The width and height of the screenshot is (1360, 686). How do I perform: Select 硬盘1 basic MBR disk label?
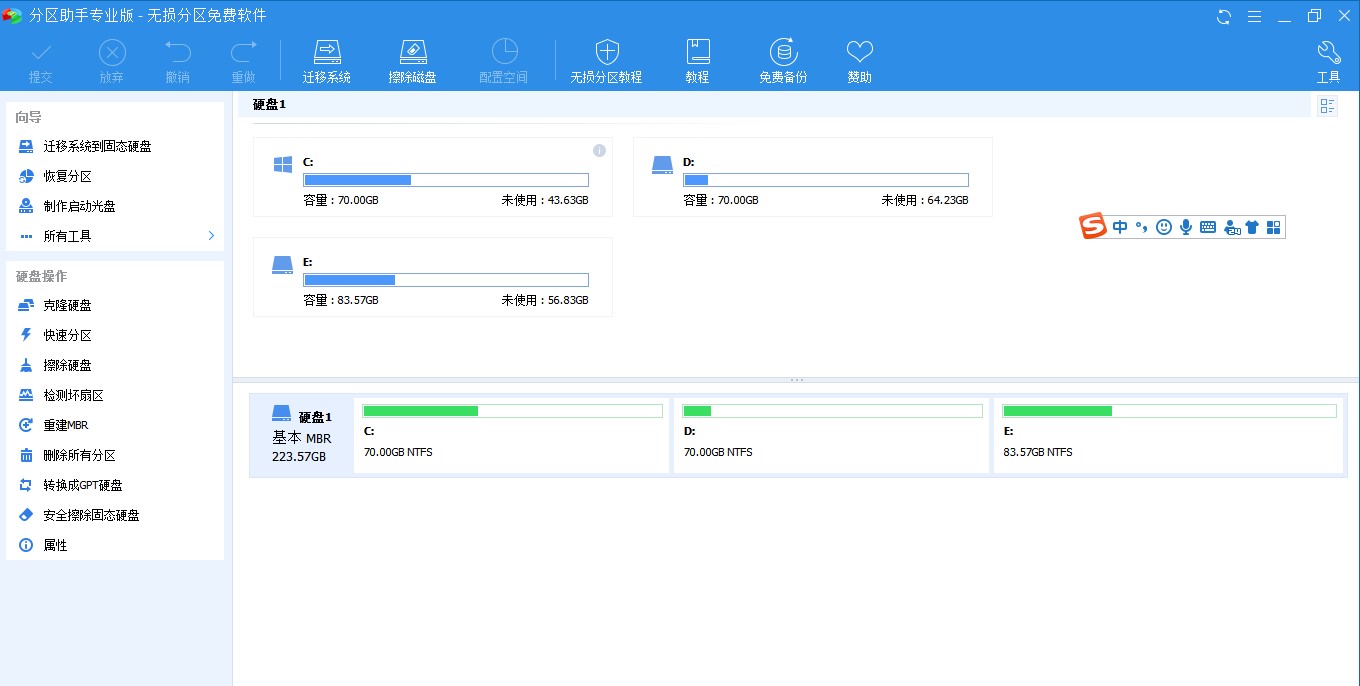(x=301, y=436)
